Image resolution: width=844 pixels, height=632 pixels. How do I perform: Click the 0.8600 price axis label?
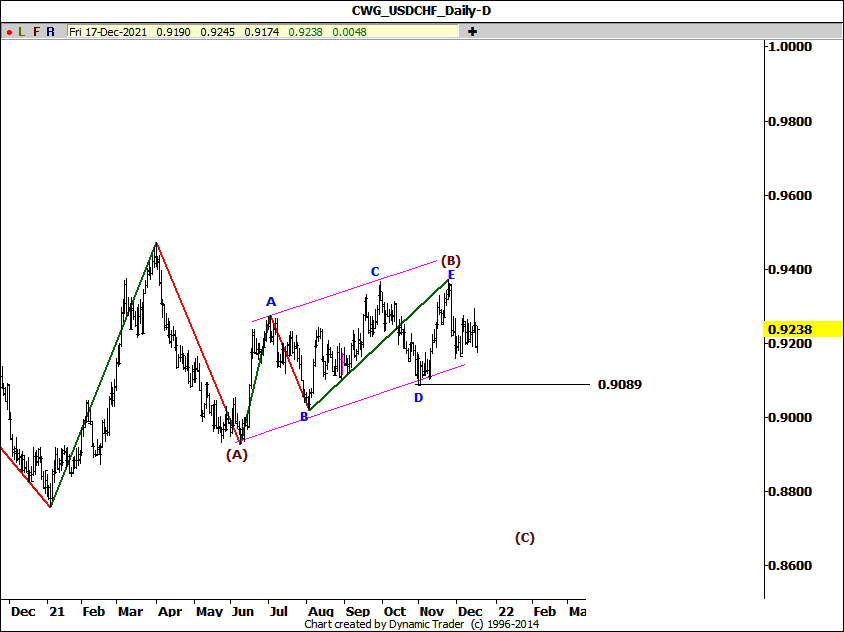click(x=790, y=566)
